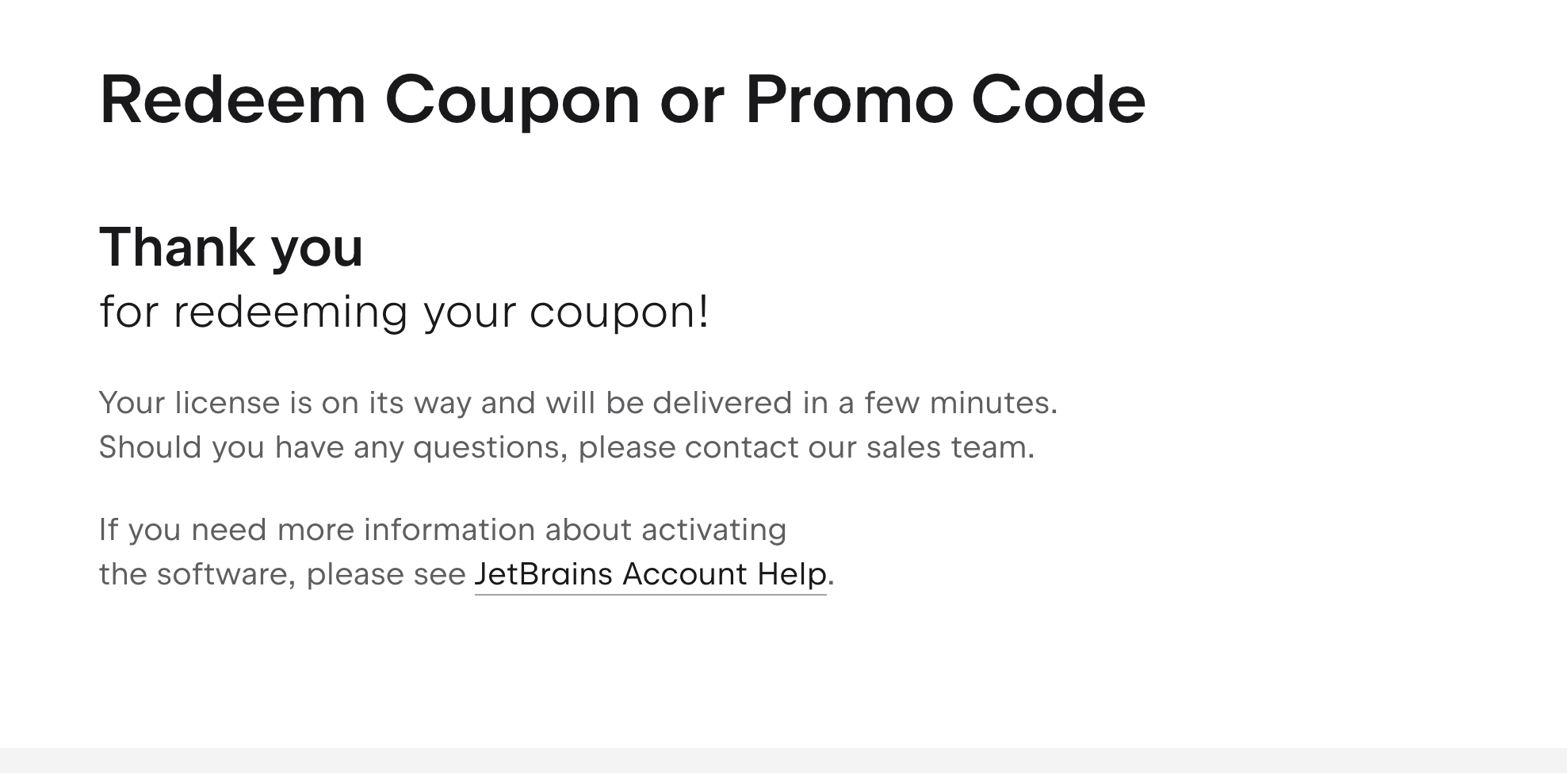Click the 'for redeeming your coupon!' subheading
This screenshot has width=1568, height=774.
pos(404,312)
